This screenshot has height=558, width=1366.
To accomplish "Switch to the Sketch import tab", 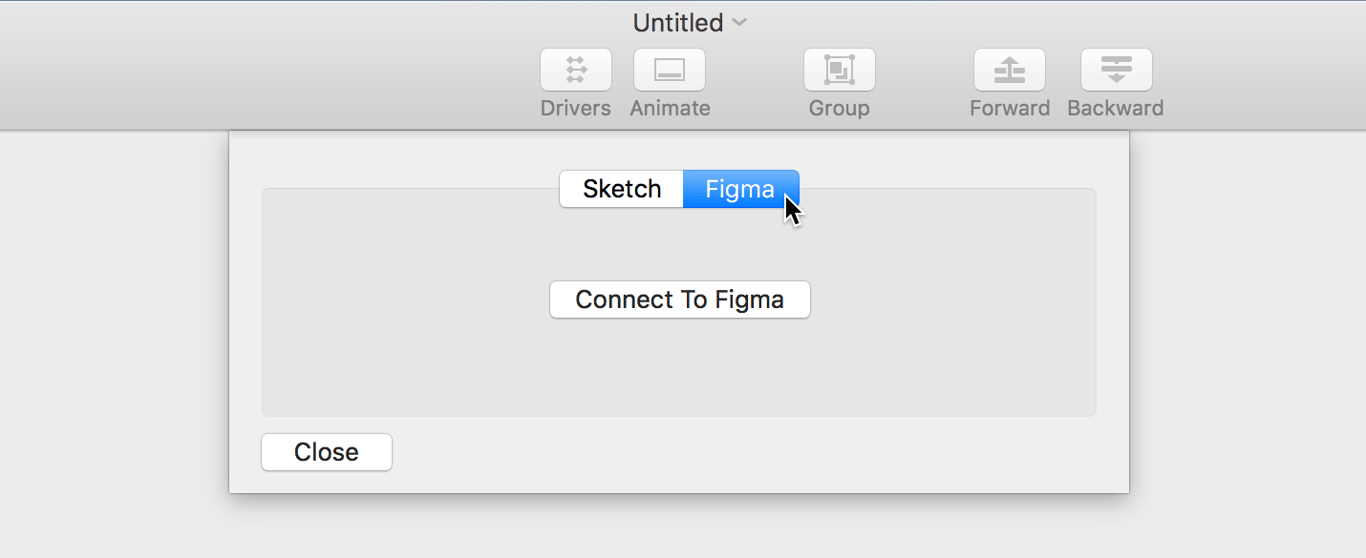I will coord(621,189).
